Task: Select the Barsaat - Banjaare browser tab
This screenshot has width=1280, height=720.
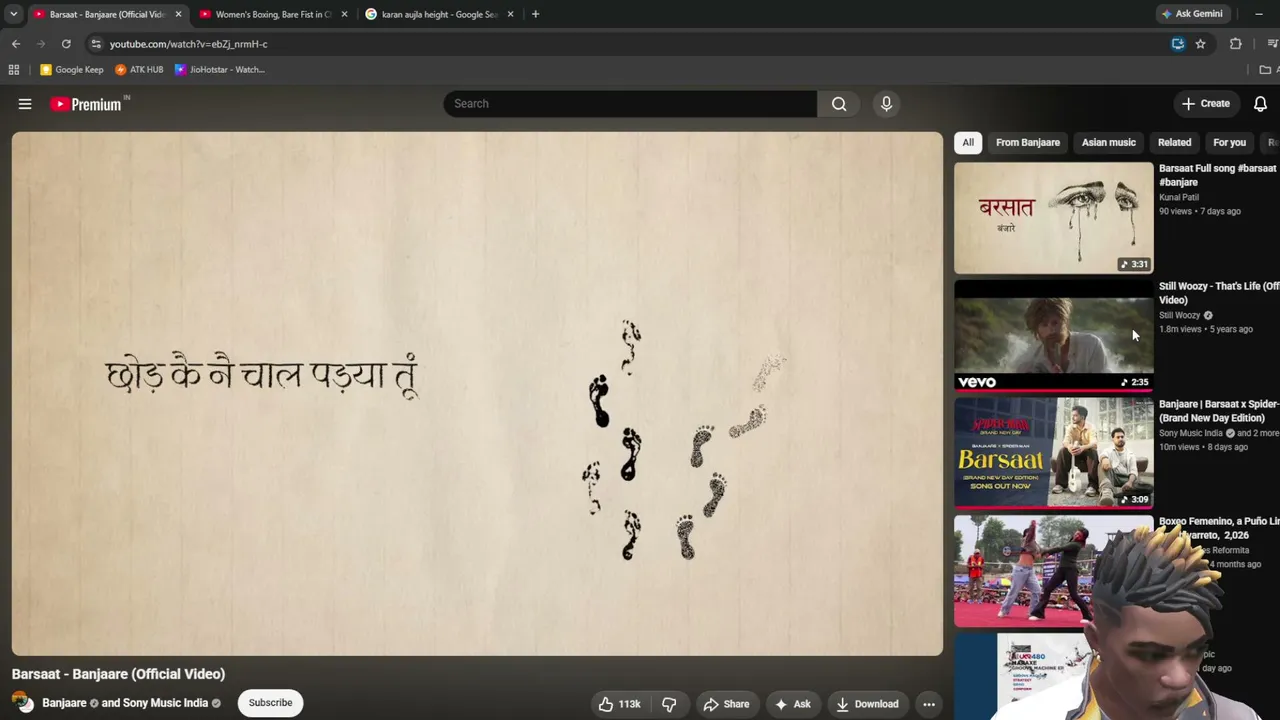Action: click(107, 14)
